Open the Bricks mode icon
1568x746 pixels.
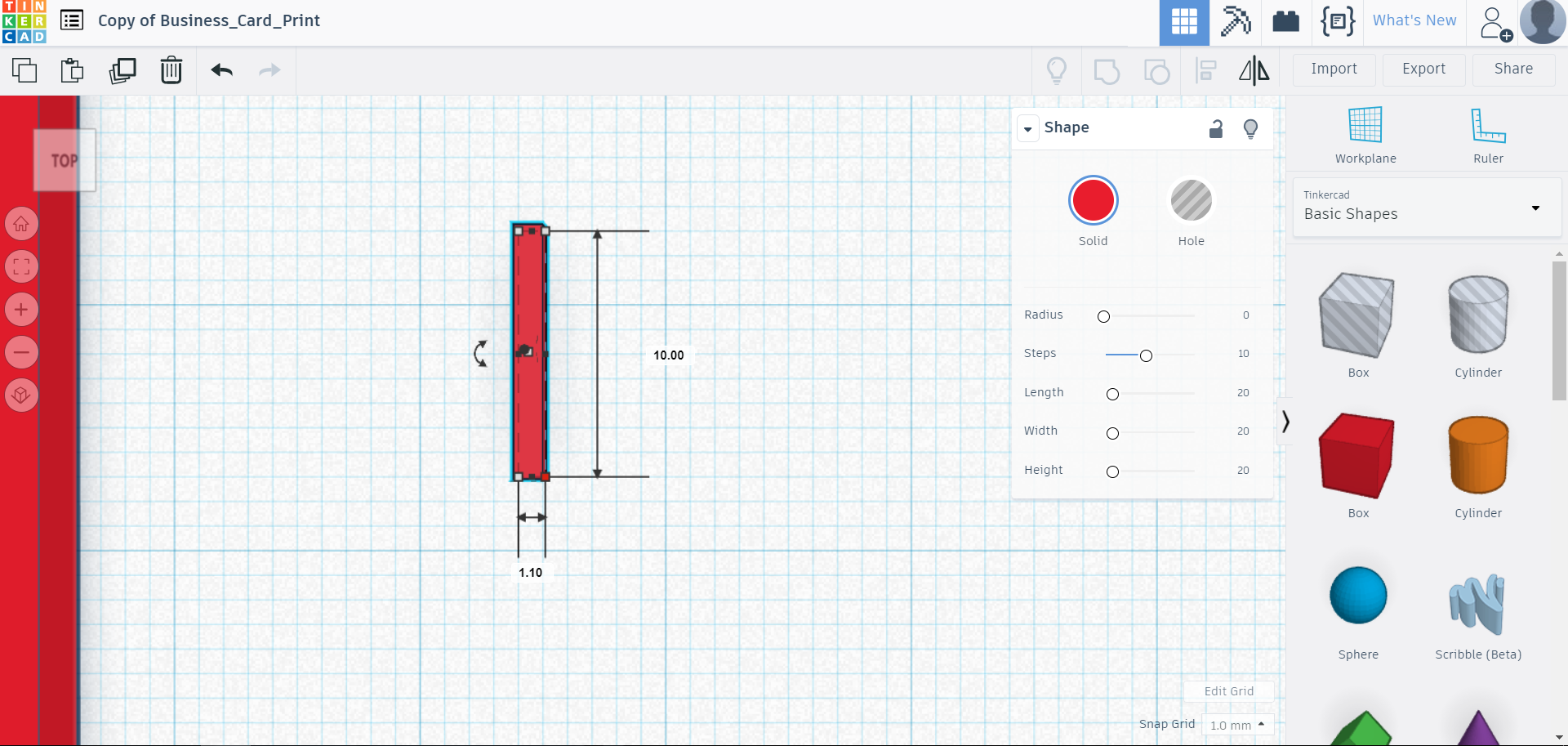point(1286,21)
